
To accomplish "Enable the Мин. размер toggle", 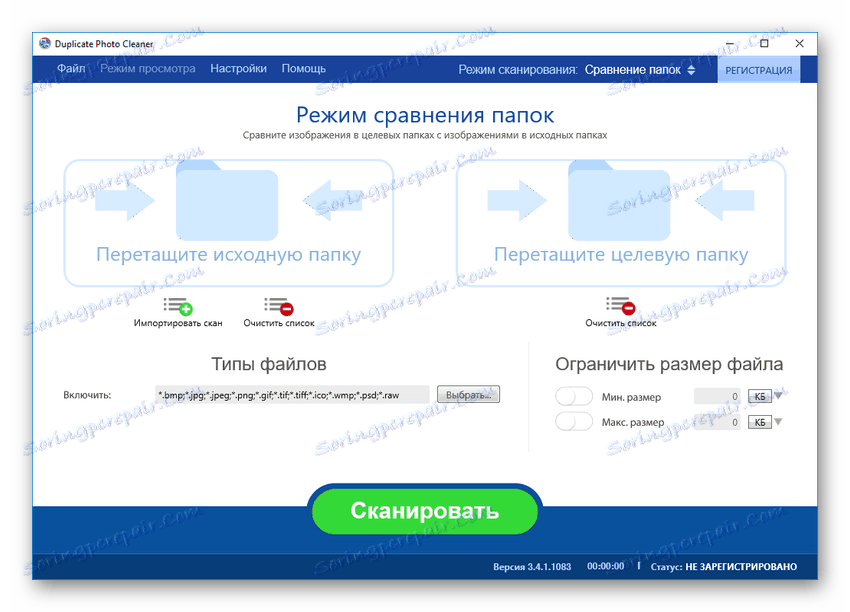I will pos(574,396).
